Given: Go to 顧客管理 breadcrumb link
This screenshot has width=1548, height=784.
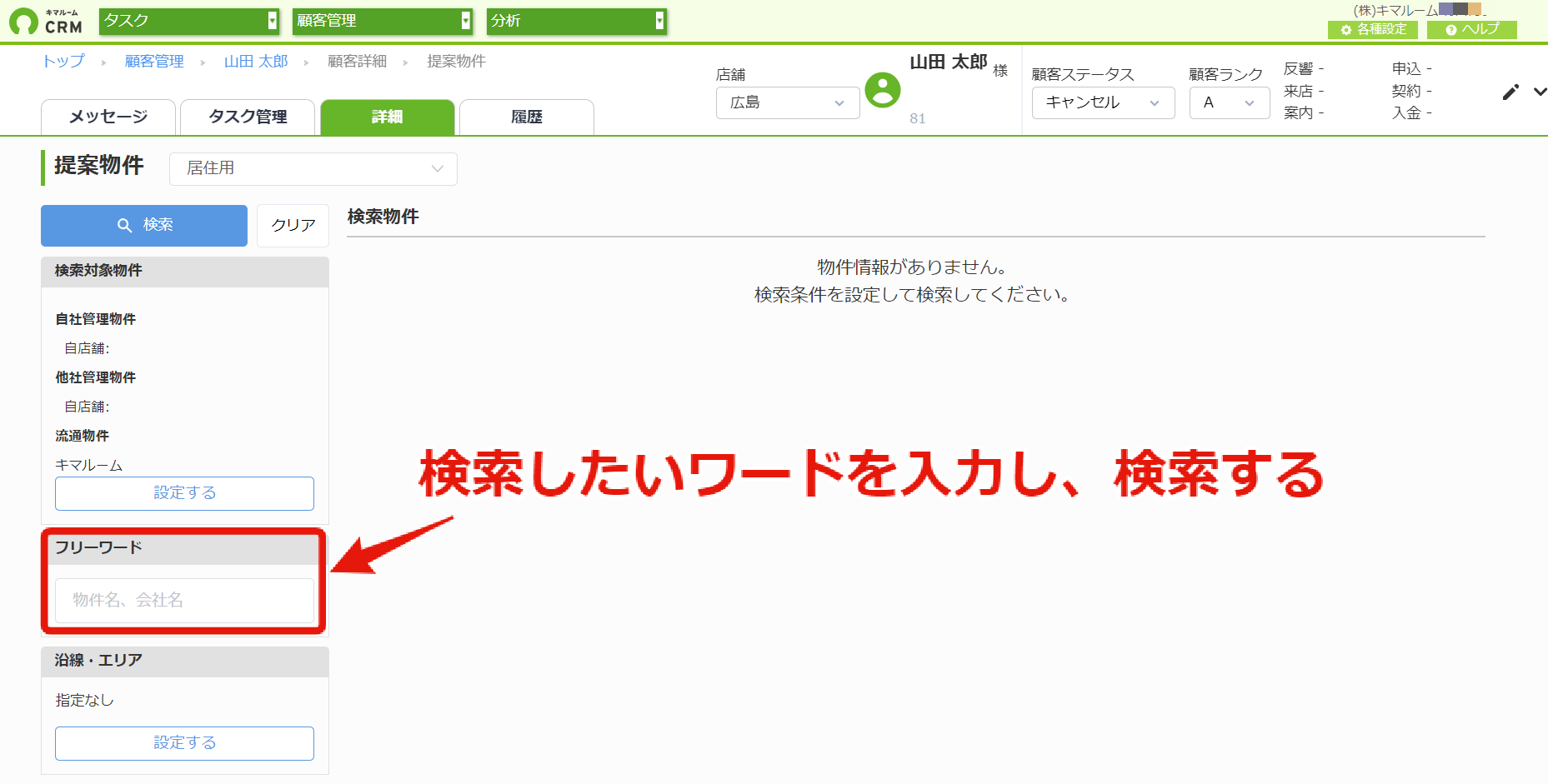Looking at the screenshot, I should pyautogui.click(x=154, y=61).
